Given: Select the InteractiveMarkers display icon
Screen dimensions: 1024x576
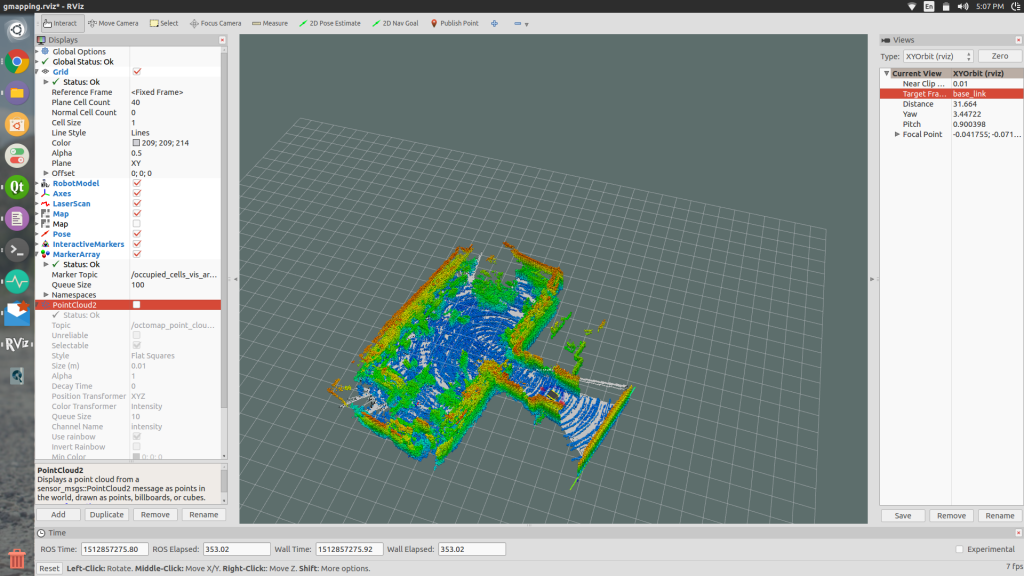Looking at the screenshot, I should click(x=45, y=244).
